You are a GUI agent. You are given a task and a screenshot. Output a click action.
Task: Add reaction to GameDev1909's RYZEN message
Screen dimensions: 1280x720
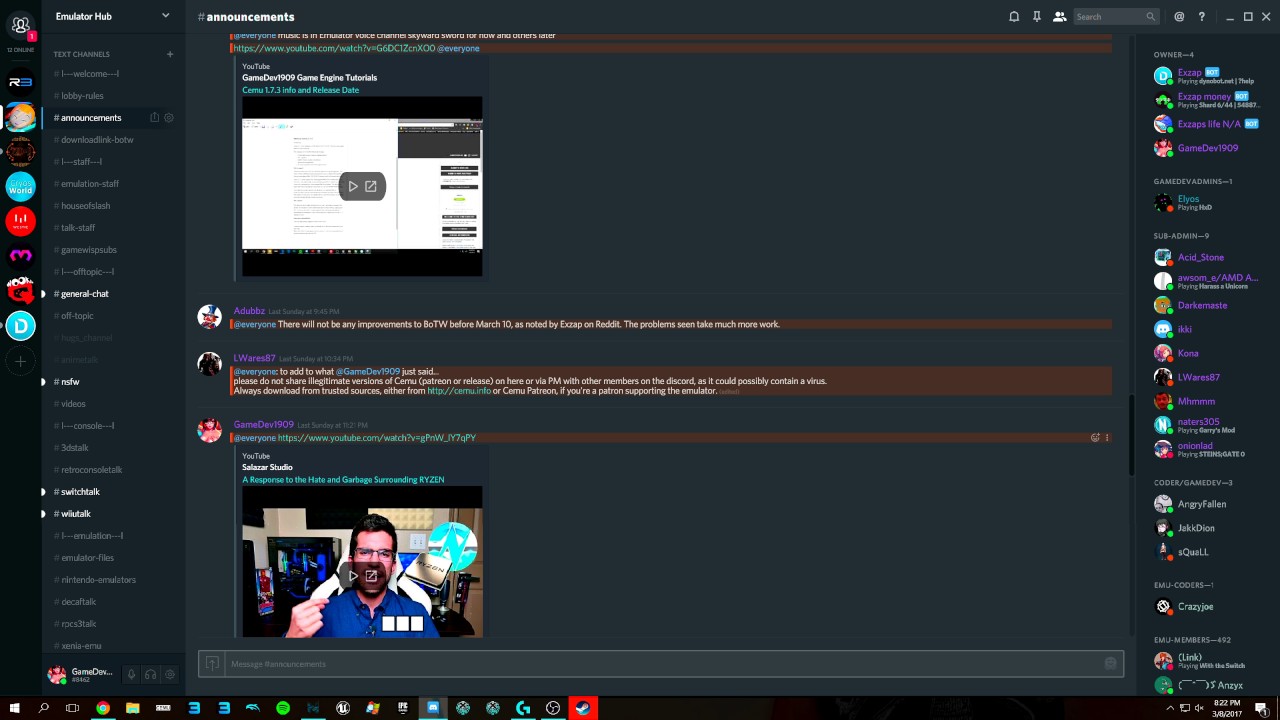(1095, 437)
